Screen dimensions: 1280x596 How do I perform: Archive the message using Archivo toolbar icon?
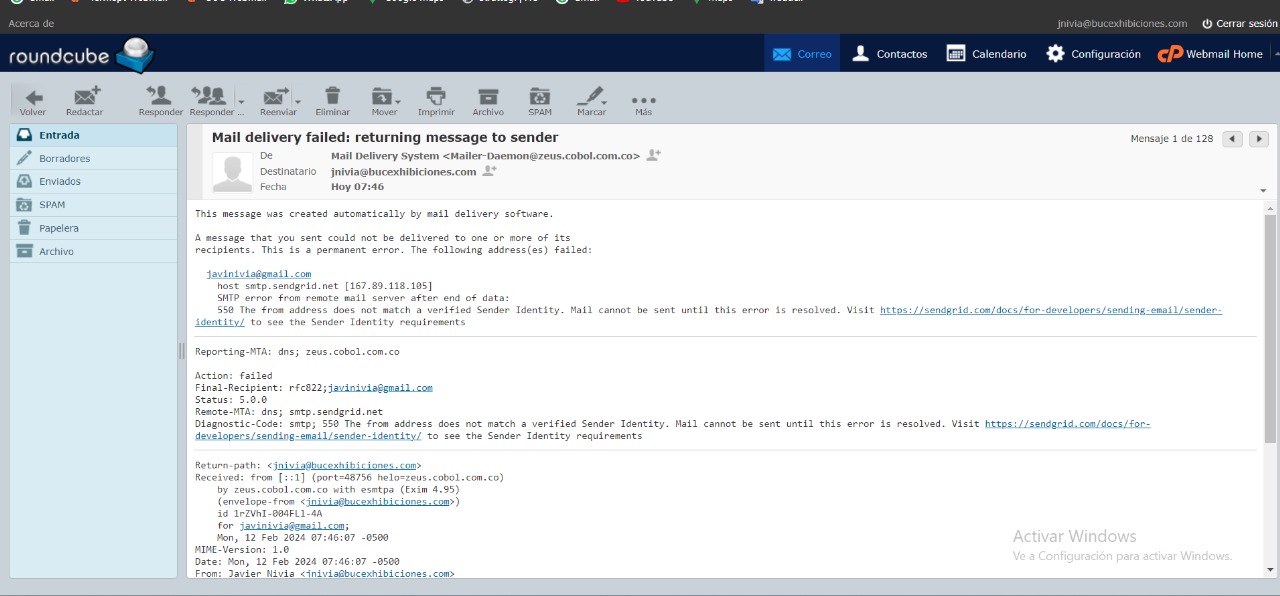point(488,97)
